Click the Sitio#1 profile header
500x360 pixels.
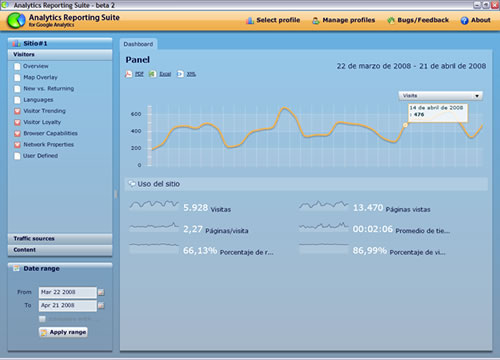tap(60, 43)
